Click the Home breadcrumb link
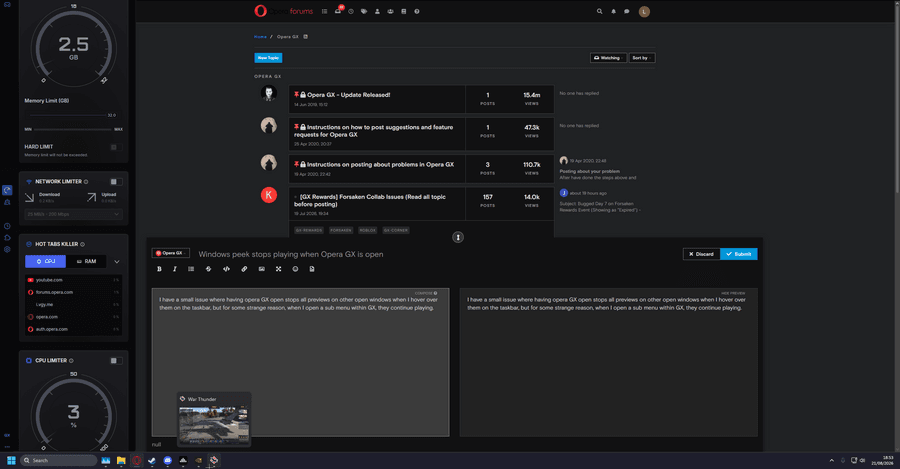 coord(261,37)
